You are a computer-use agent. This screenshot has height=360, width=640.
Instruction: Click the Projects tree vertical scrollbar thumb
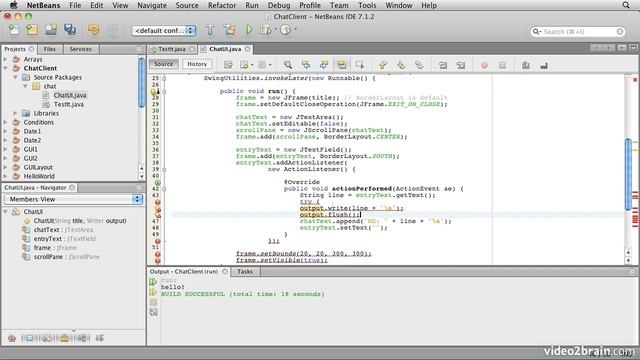[141, 83]
